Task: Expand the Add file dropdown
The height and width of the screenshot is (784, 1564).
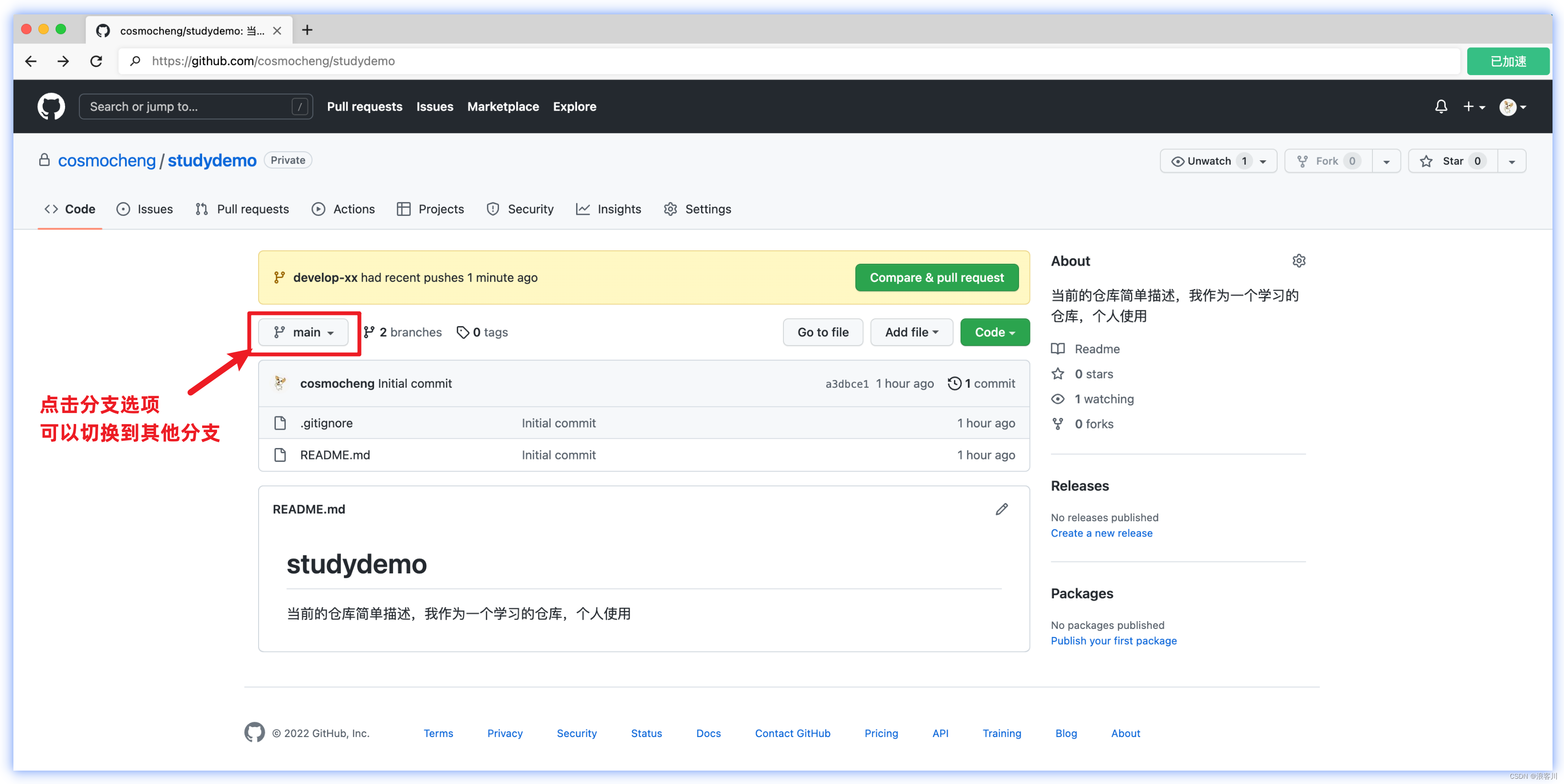Action: pyautogui.click(x=911, y=332)
